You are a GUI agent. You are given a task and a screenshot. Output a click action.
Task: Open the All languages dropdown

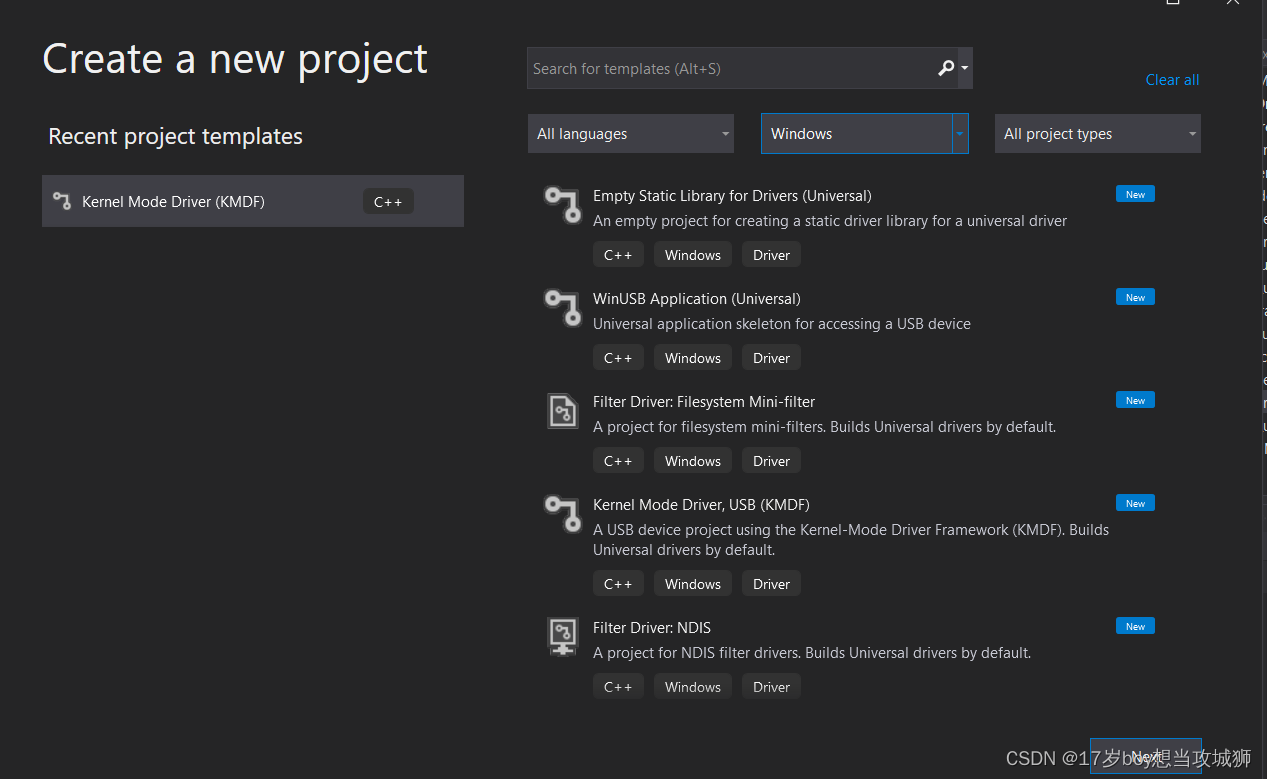[x=630, y=133]
